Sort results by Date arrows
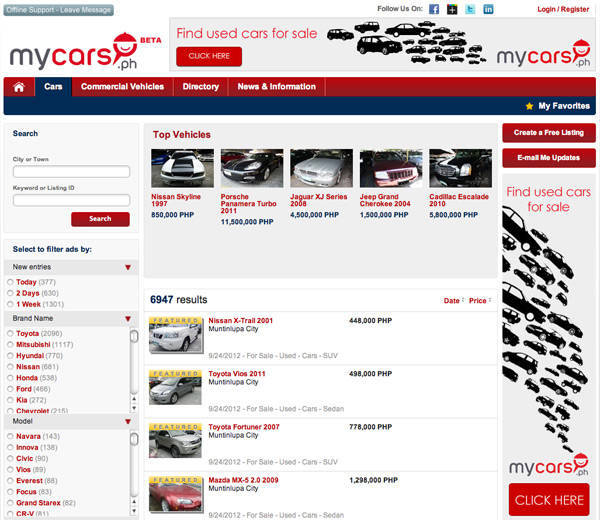This screenshot has height=520, width=600. (x=463, y=300)
